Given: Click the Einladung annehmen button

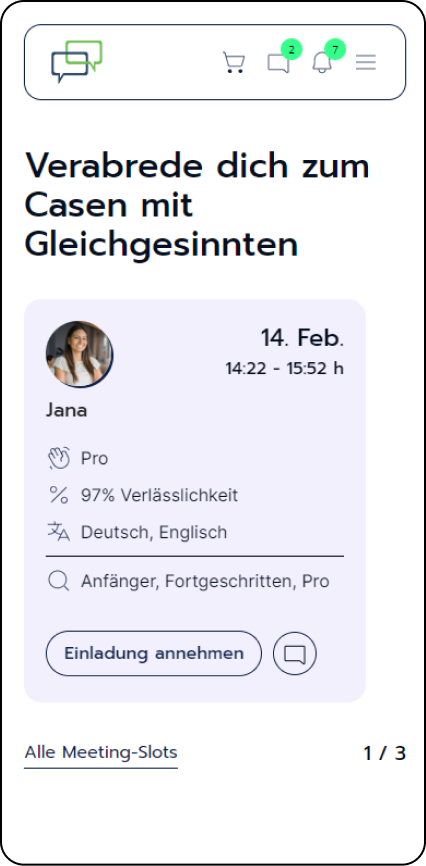Looking at the screenshot, I should (x=154, y=653).
